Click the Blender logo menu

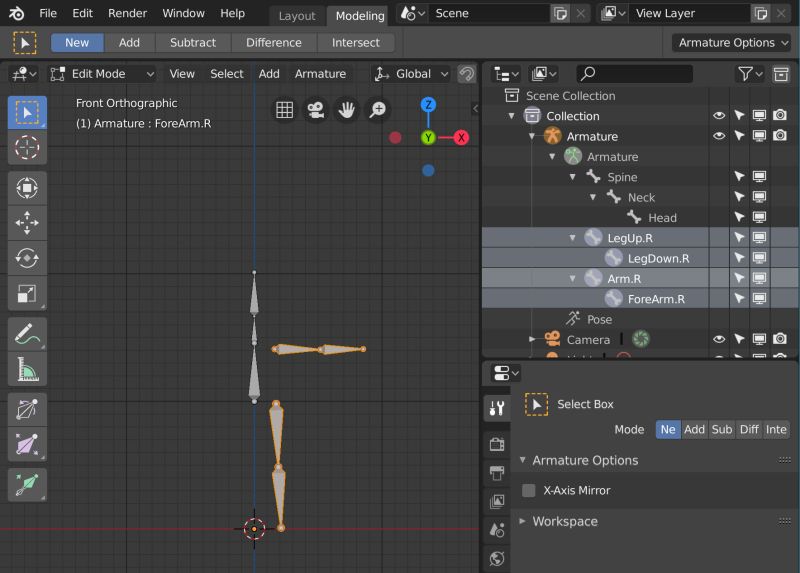(16, 13)
